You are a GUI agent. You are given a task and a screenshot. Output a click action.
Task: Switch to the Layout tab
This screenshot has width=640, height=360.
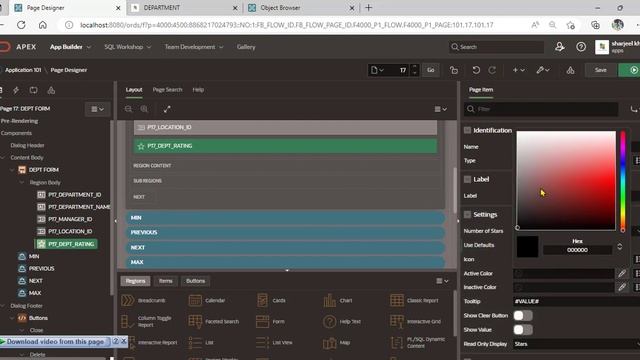[x=134, y=90]
